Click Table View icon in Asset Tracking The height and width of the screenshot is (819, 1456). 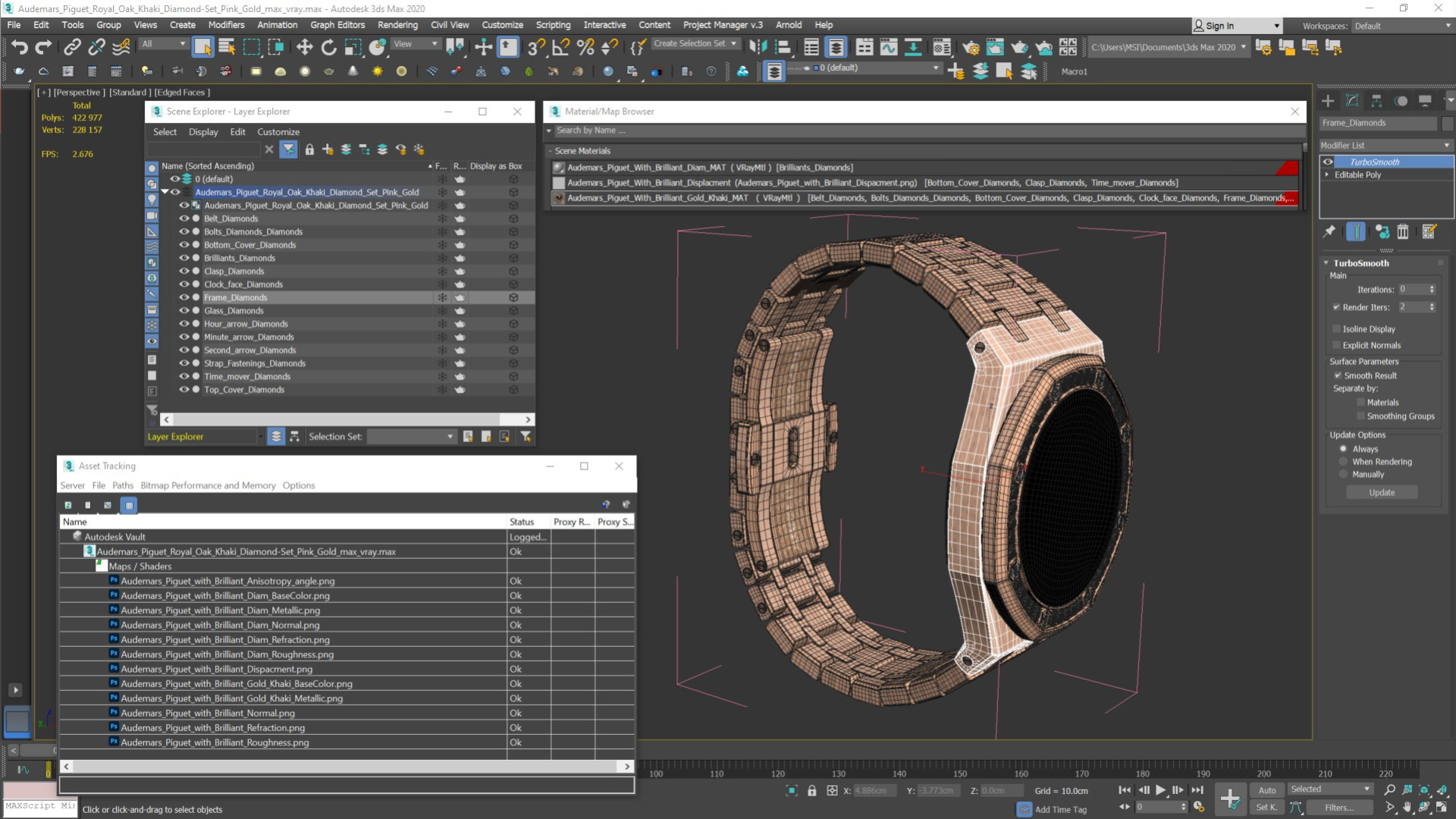[129, 505]
